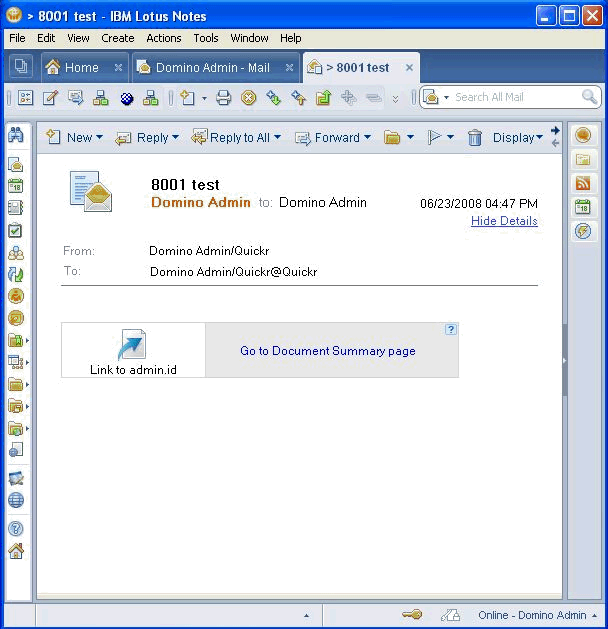Expand the New dropdown in the action bar

coord(99,137)
